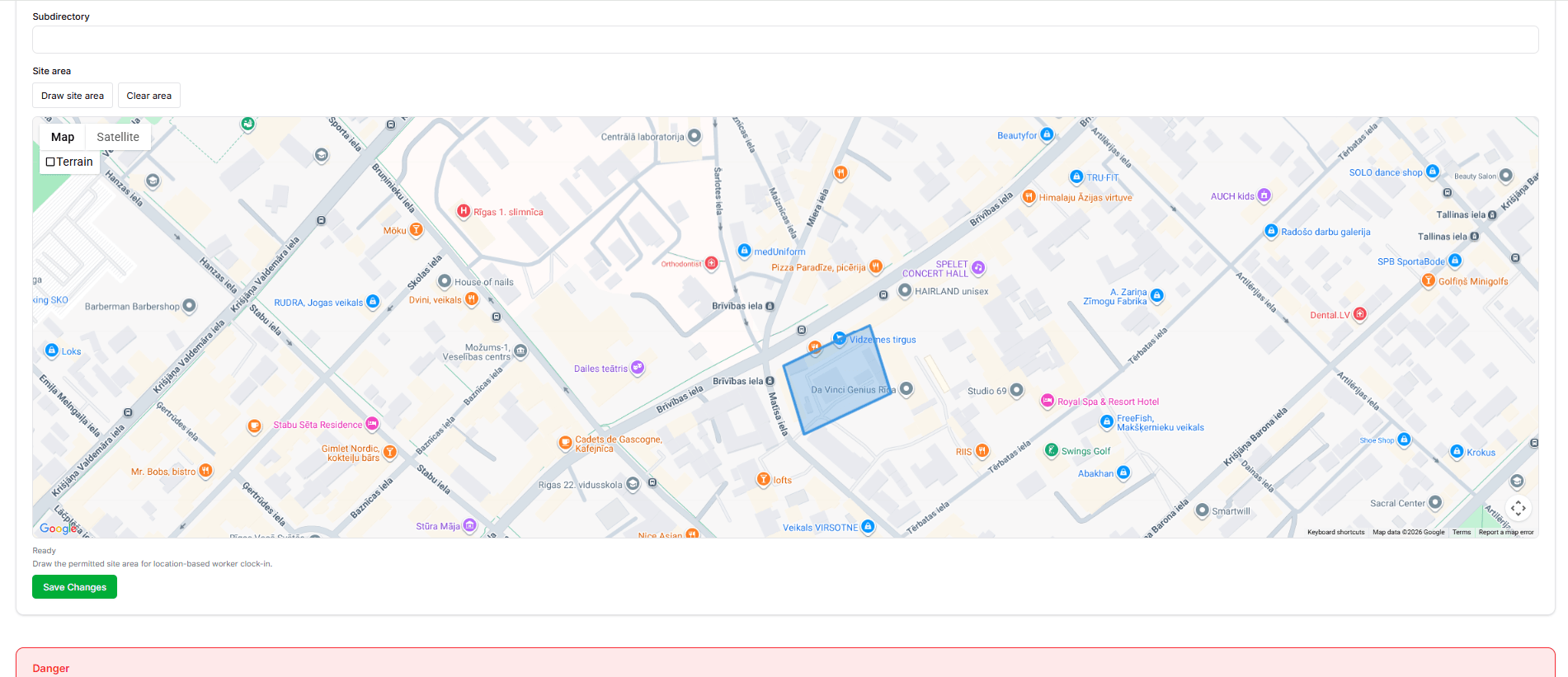Click the Orthodontist clinic marker
The image size is (1568, 677).
pos(712,263)
